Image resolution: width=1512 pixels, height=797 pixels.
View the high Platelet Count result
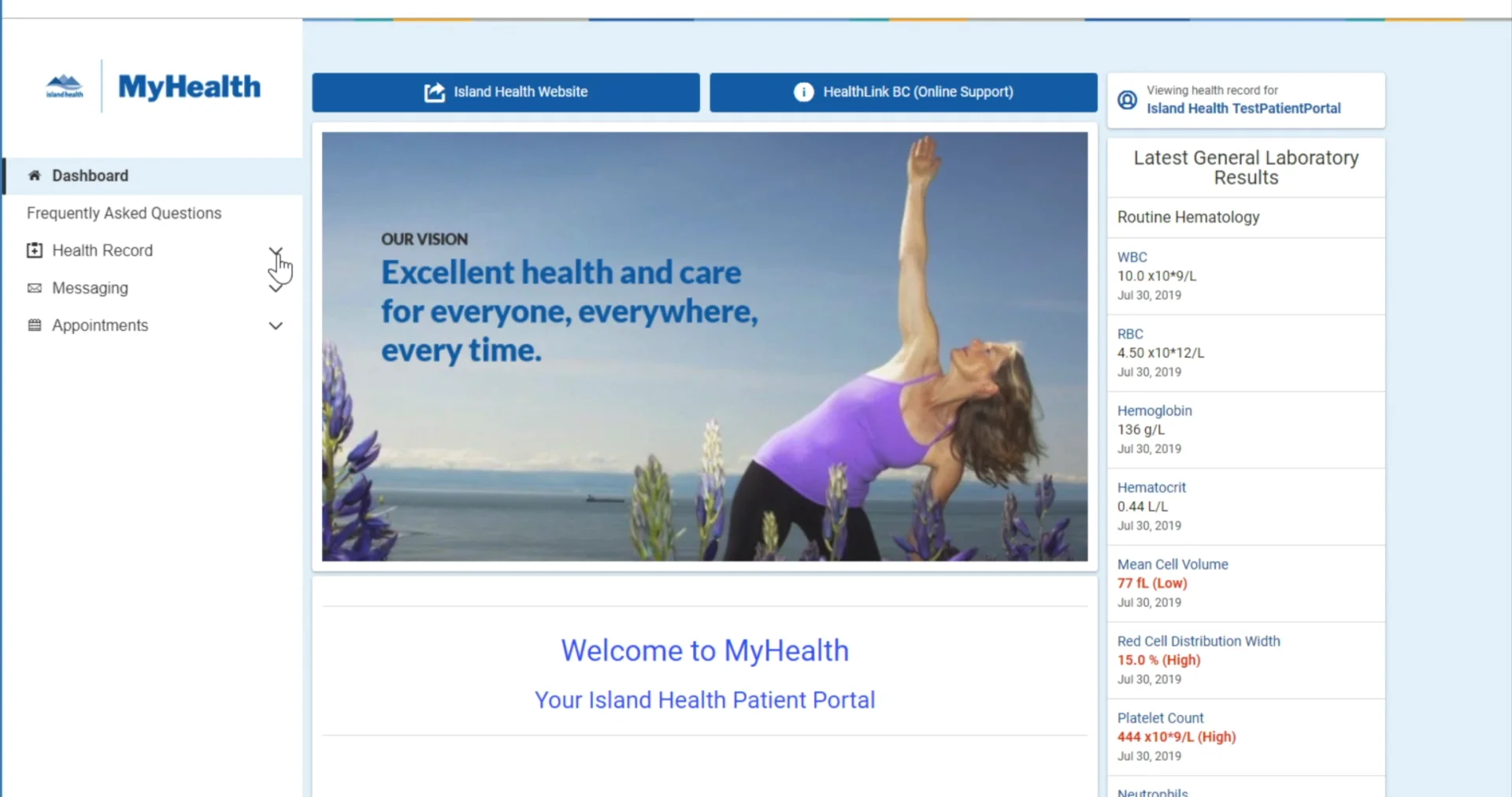[x=1160, y=717]
